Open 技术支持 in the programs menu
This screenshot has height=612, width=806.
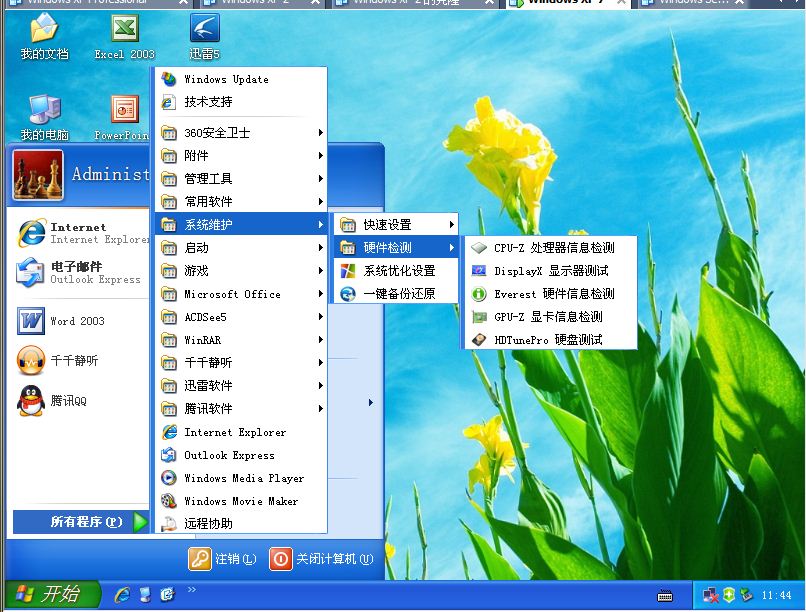pos(241,102)
